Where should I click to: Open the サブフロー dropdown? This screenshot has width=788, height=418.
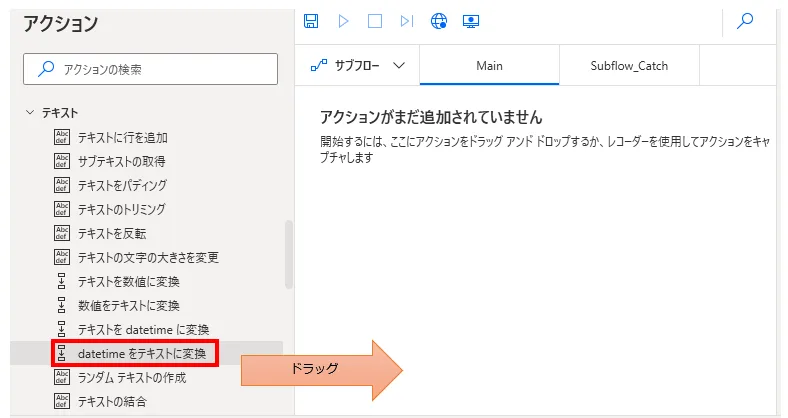tap(358, 66)
